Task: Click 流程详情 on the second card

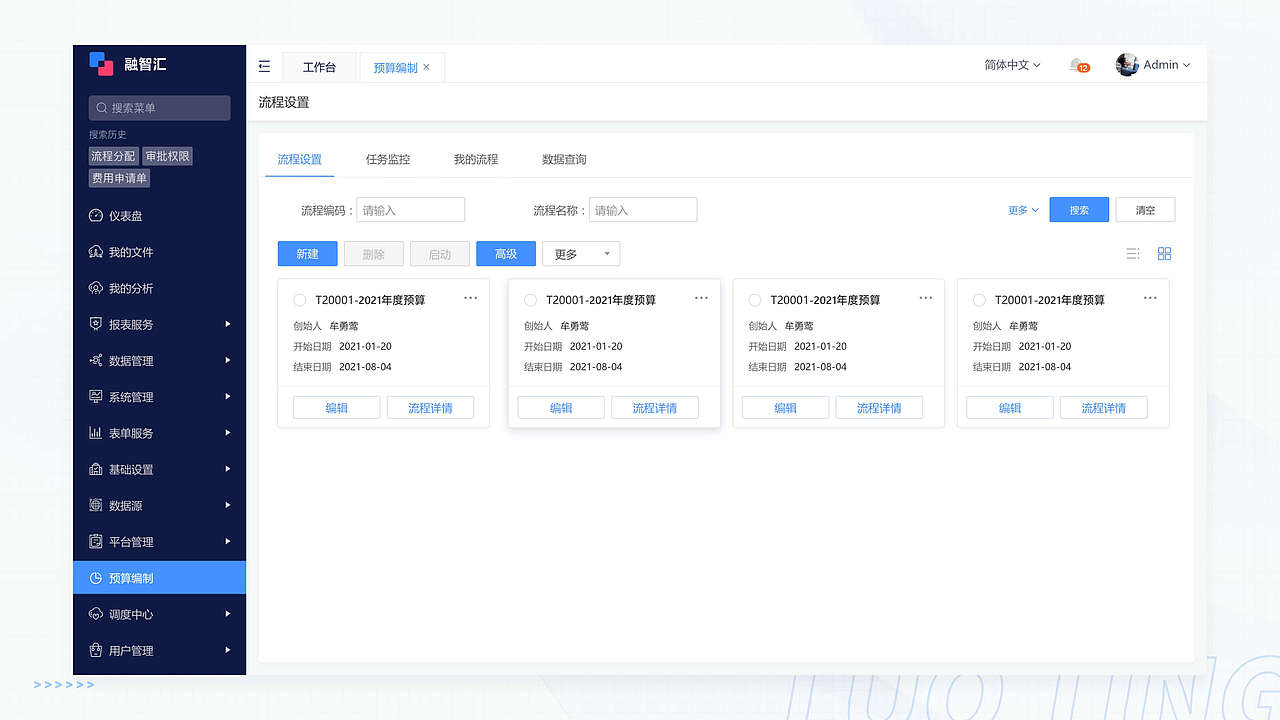Action: point(655,408)
